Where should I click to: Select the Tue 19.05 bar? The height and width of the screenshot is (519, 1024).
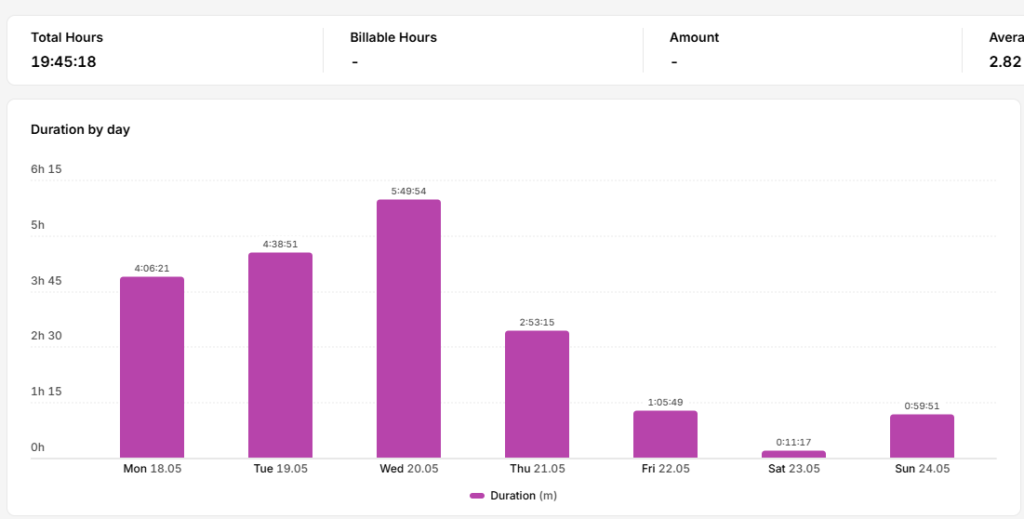point(280,355)
